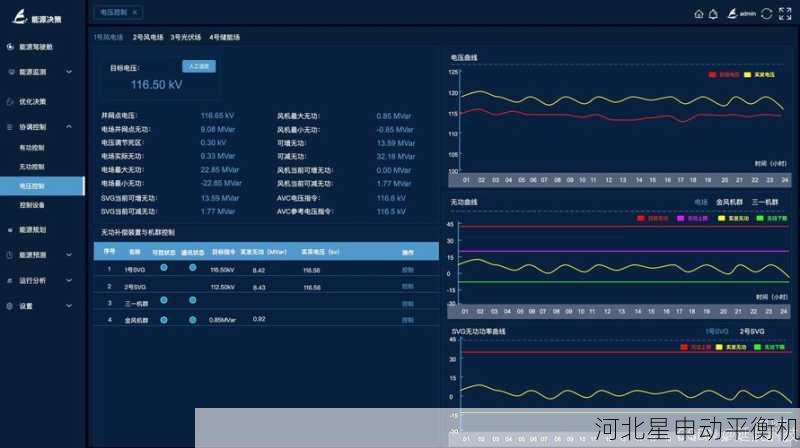Screen dimensions: 800x448
Task: Expand the 能源预测 menu chevron
Action: [69, 255]
